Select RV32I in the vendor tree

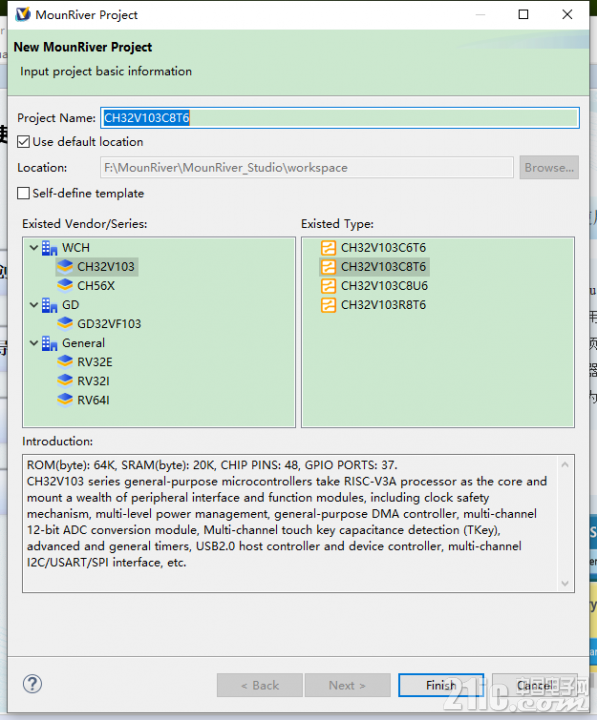93,381
